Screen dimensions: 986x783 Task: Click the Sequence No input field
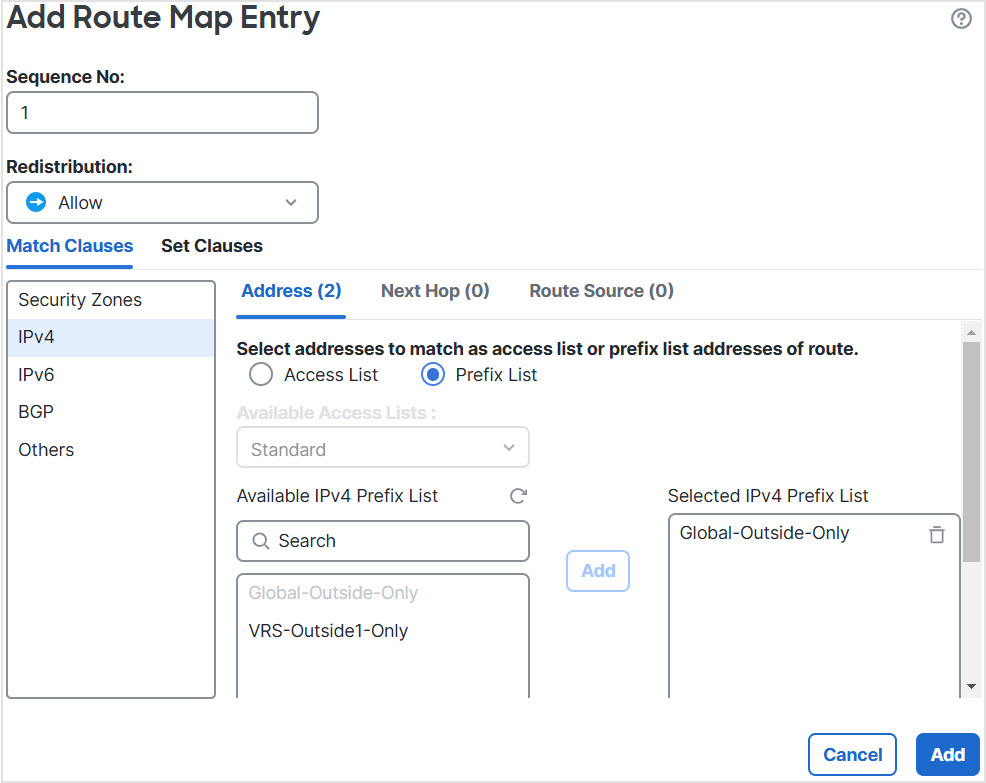pyautogui.click(x=162, y=113)
